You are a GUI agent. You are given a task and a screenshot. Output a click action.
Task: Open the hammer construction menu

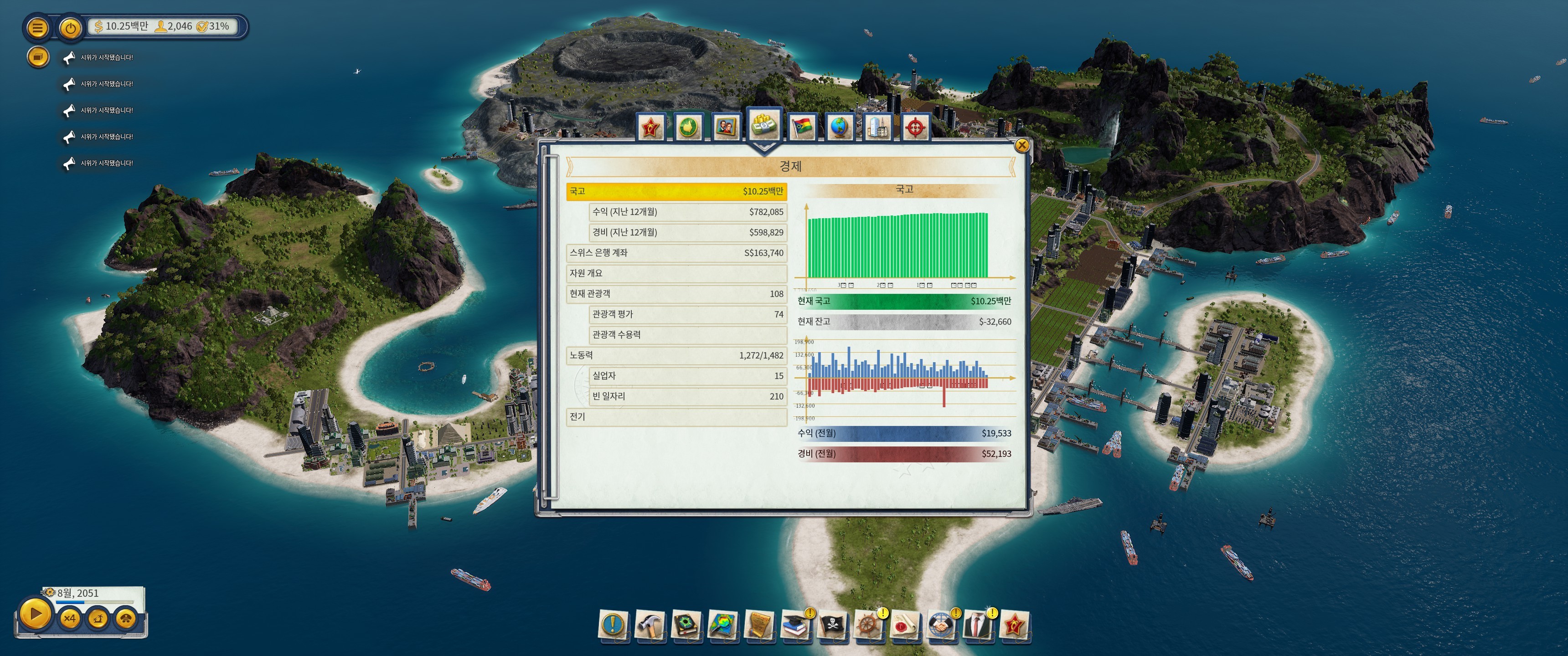coord(650,625)
